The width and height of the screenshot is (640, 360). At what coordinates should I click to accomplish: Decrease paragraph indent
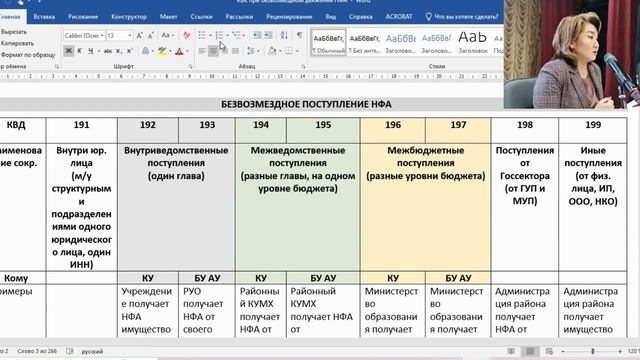tap(257, 36)
